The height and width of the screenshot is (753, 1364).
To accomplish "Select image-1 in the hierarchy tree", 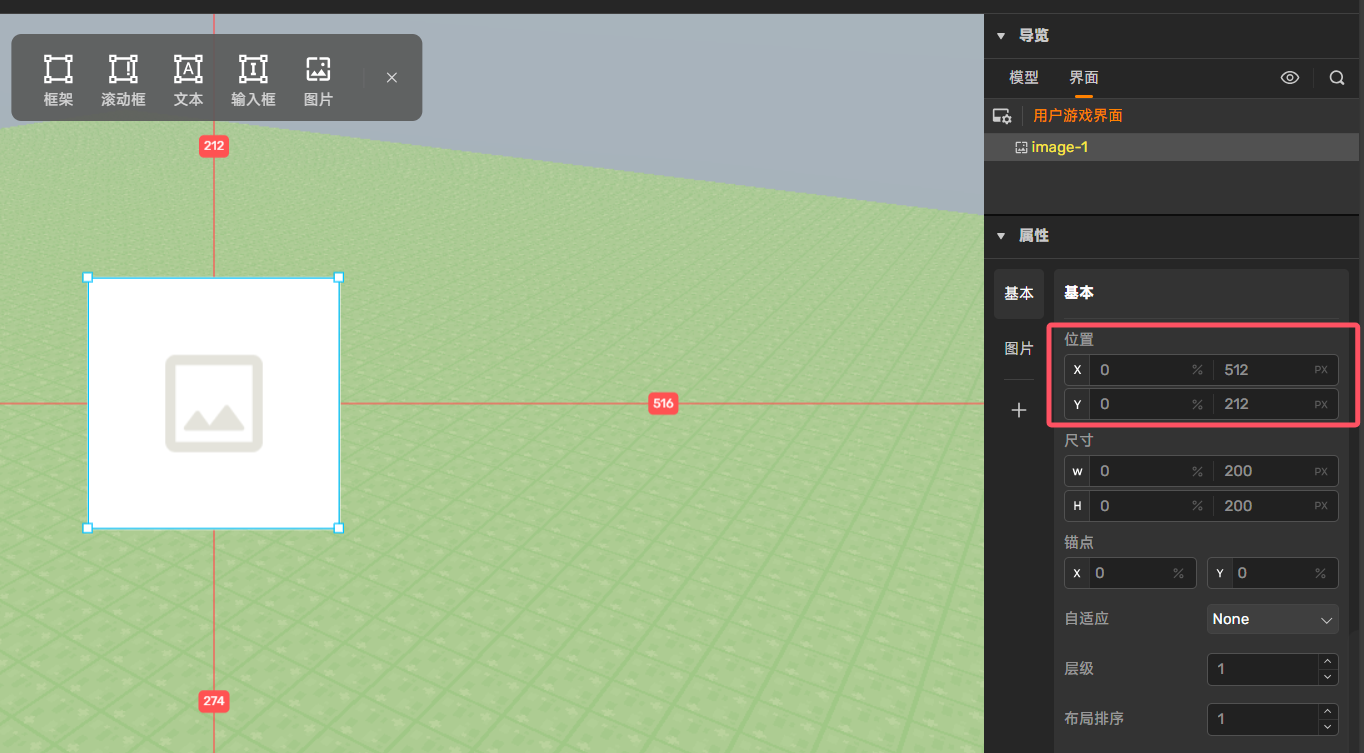I will tap(1059, 148).
